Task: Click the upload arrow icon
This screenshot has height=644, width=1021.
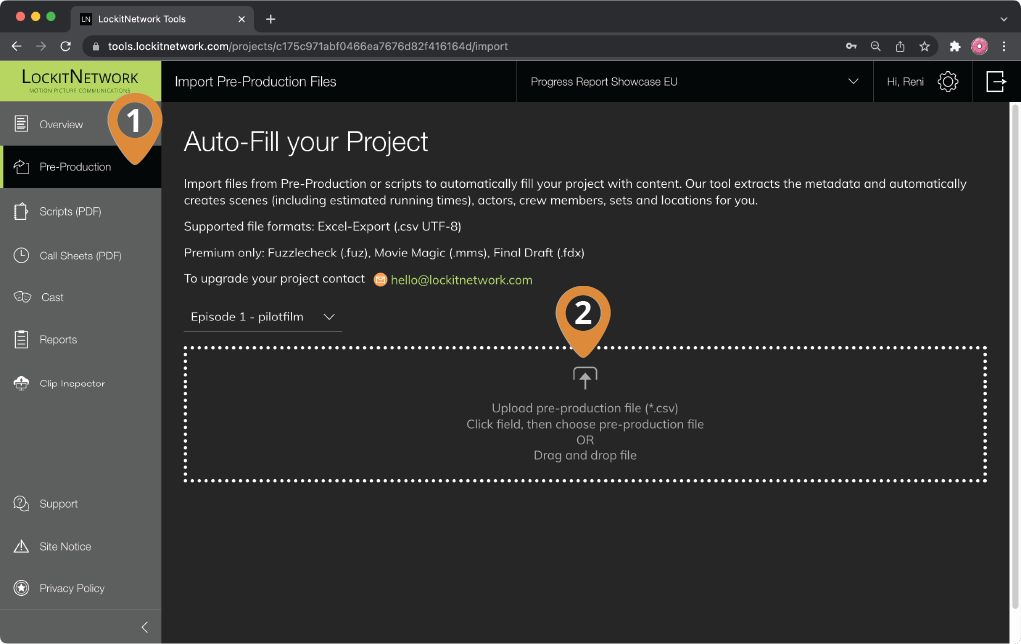Action: pos(585,378)
